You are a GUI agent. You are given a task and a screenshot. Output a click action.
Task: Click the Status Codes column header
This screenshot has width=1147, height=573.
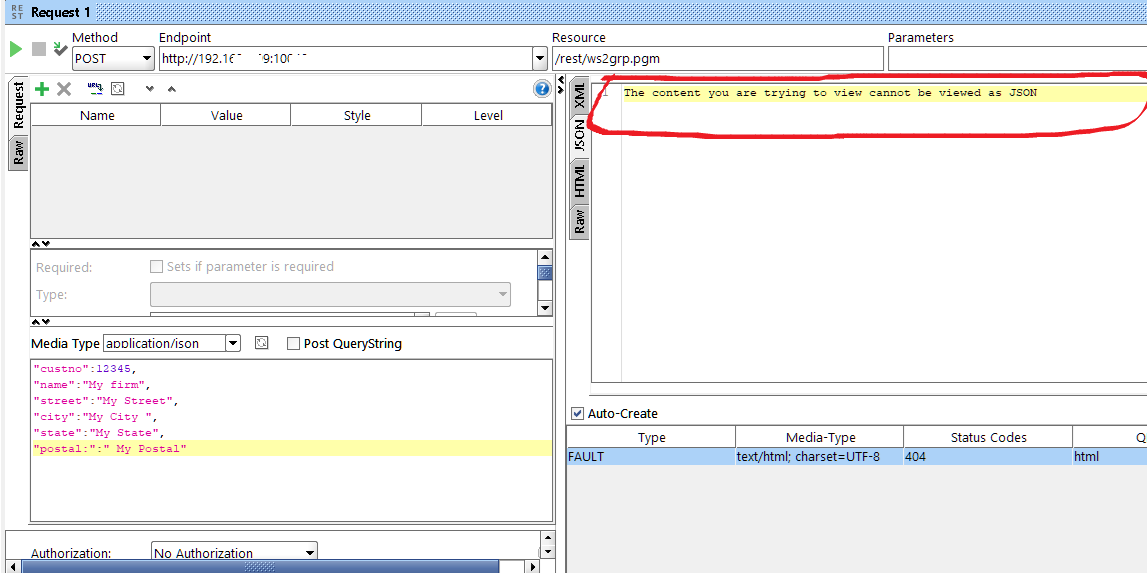[988, 438]
